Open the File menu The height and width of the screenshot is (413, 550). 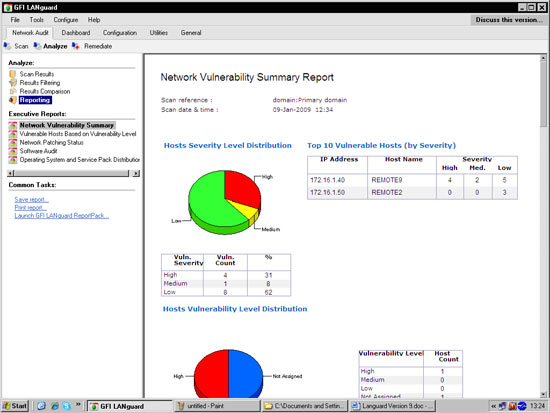15,20
